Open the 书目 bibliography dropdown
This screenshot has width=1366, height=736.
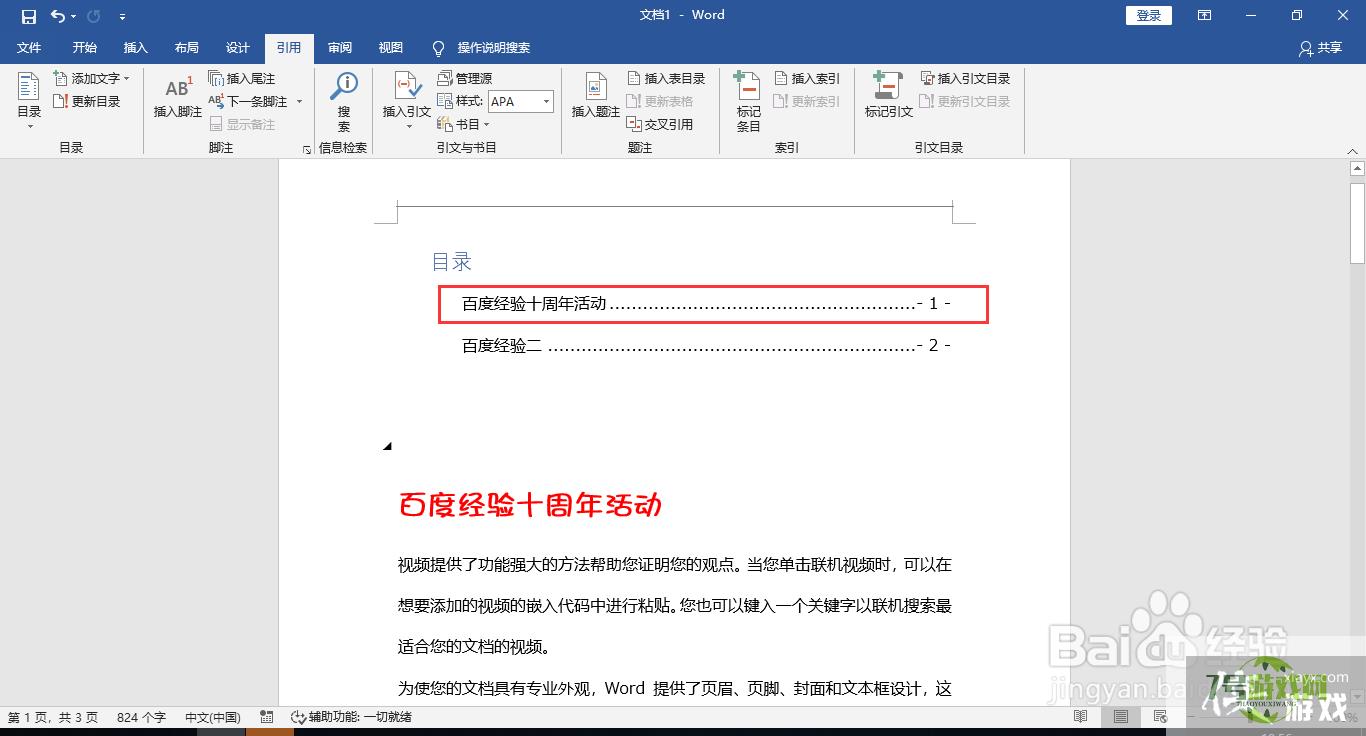pyautogui.click(x=464, y=124)
